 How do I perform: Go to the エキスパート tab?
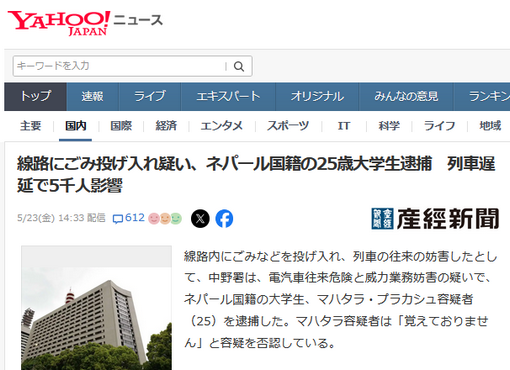point(228,97)
